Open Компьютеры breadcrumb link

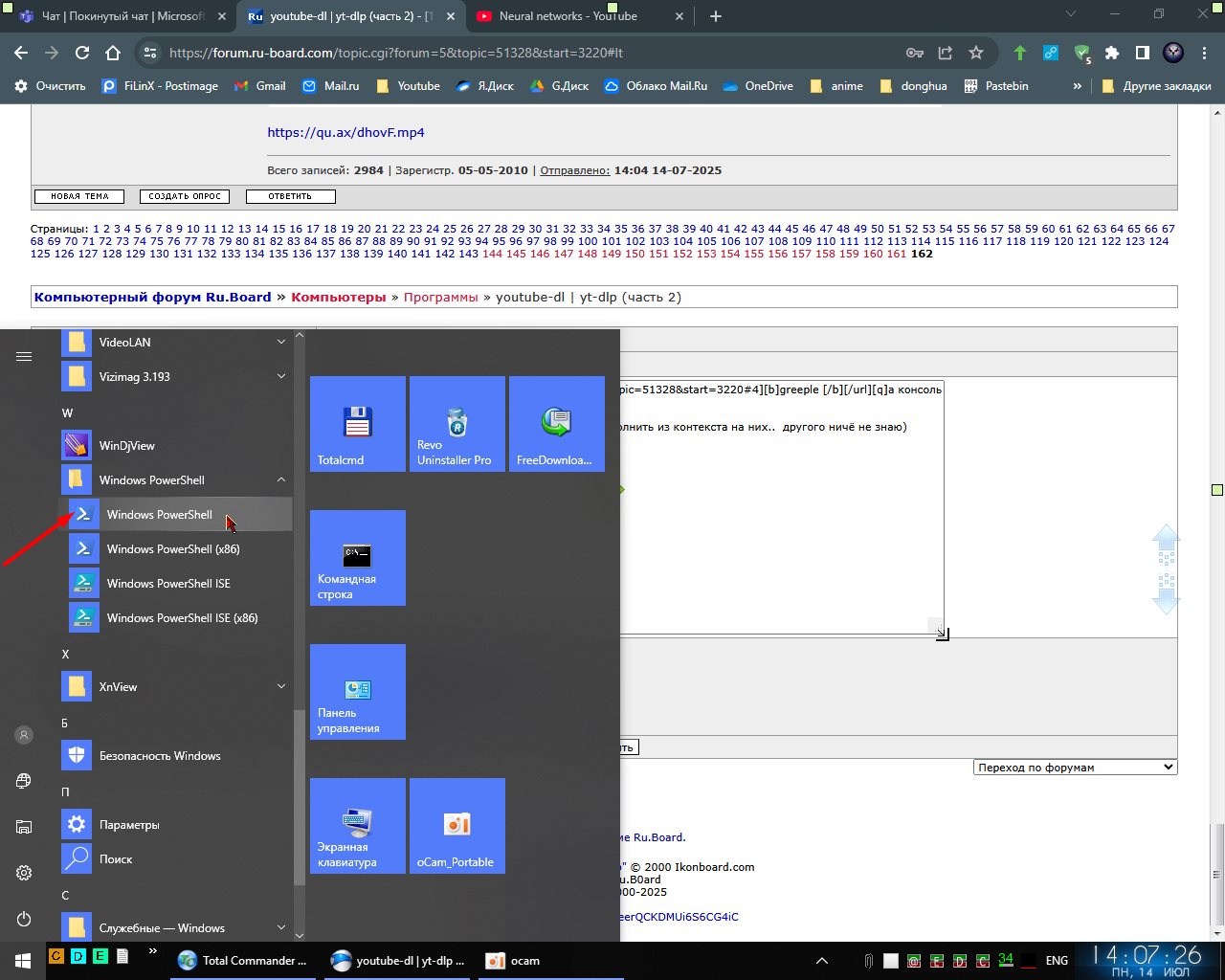click(x=339, y=298)
